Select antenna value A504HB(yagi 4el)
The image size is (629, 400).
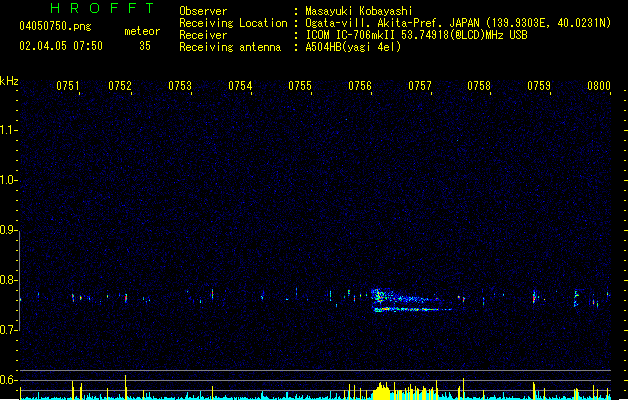pyautogui.click(x=353, y=47)
